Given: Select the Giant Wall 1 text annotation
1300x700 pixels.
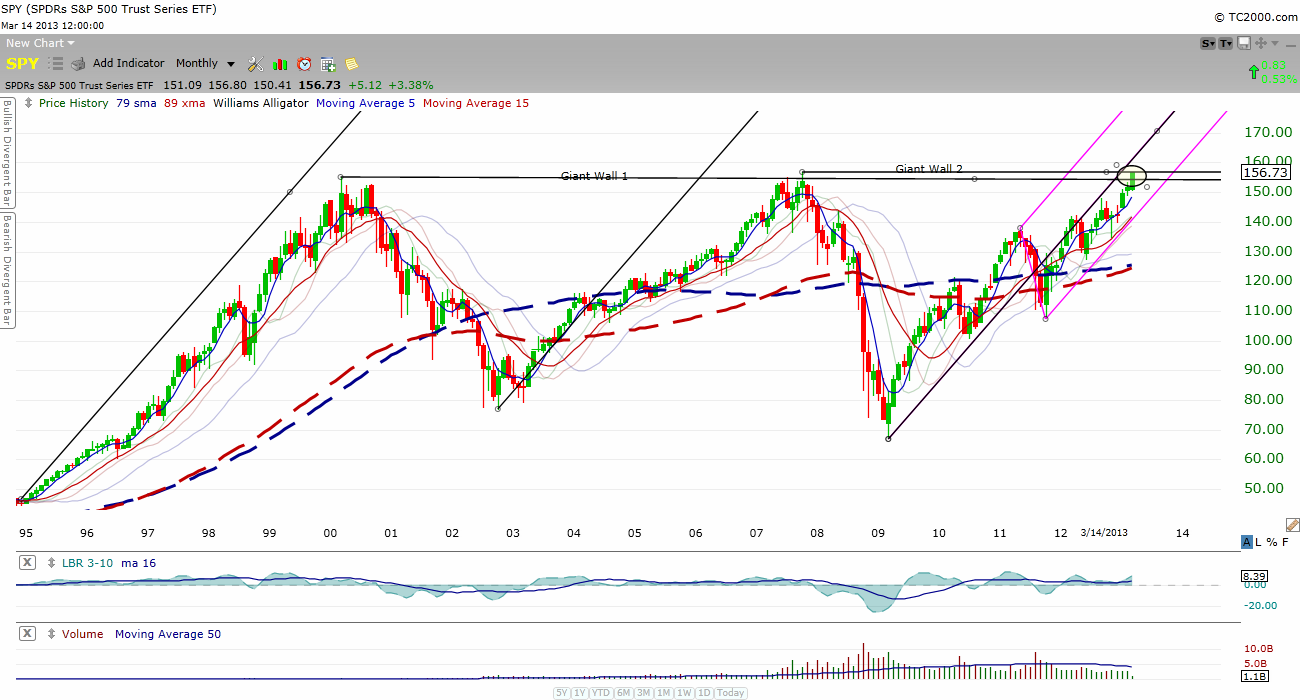Looking at the screenshot, I should click(594, 176).
